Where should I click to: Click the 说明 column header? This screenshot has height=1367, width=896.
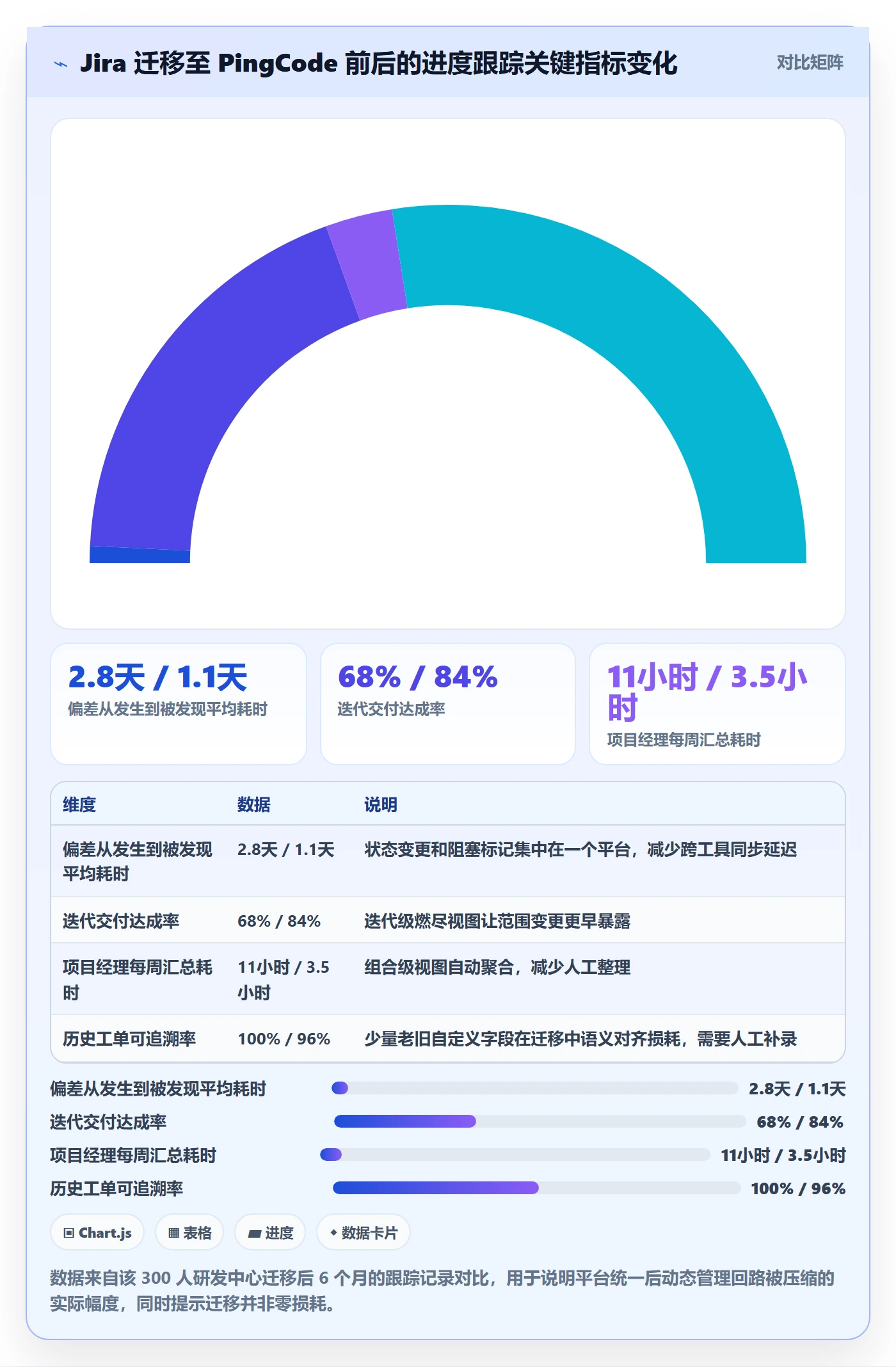tap(381, 804)
